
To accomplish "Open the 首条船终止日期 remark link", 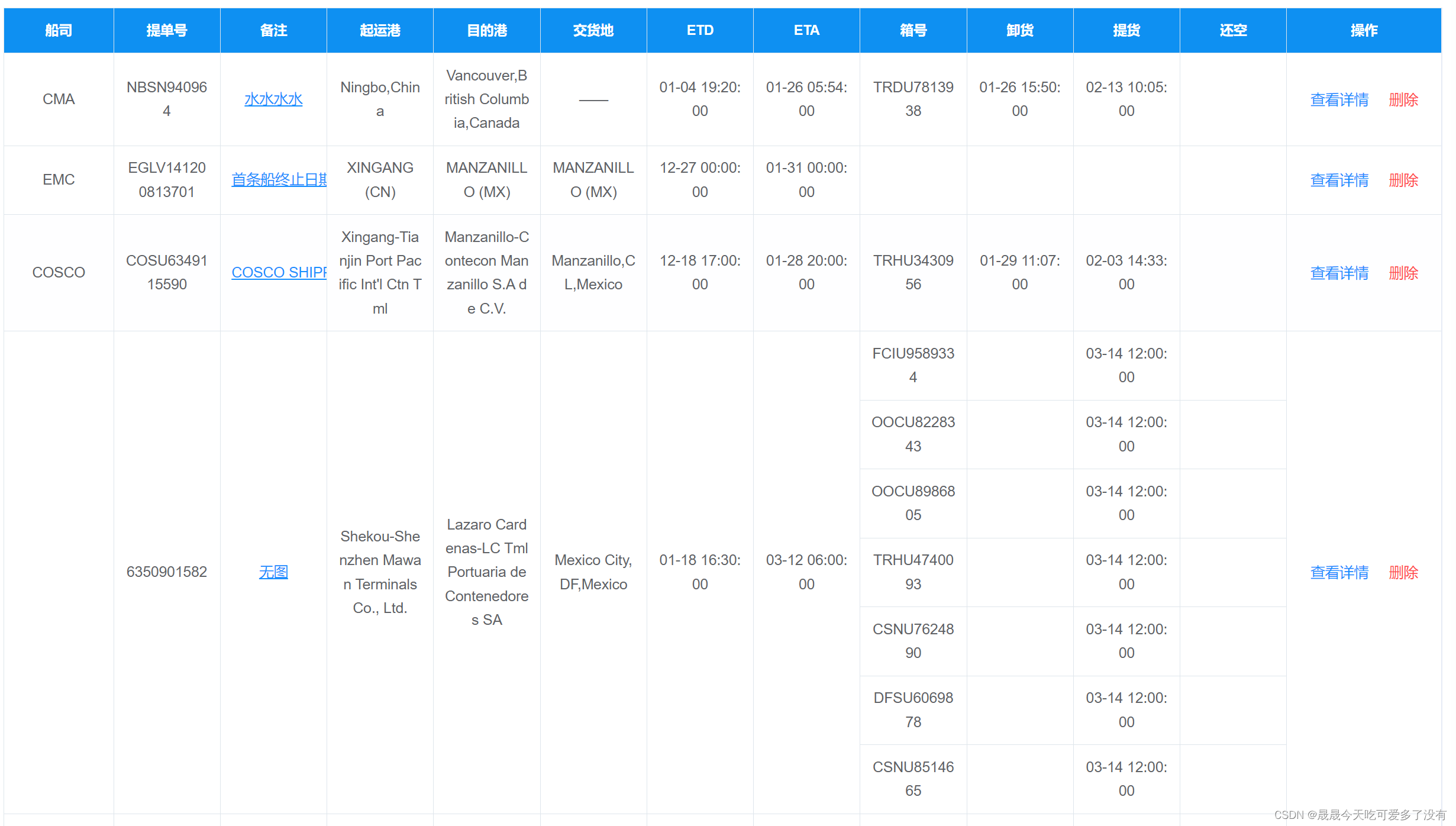I will [279, 179].
